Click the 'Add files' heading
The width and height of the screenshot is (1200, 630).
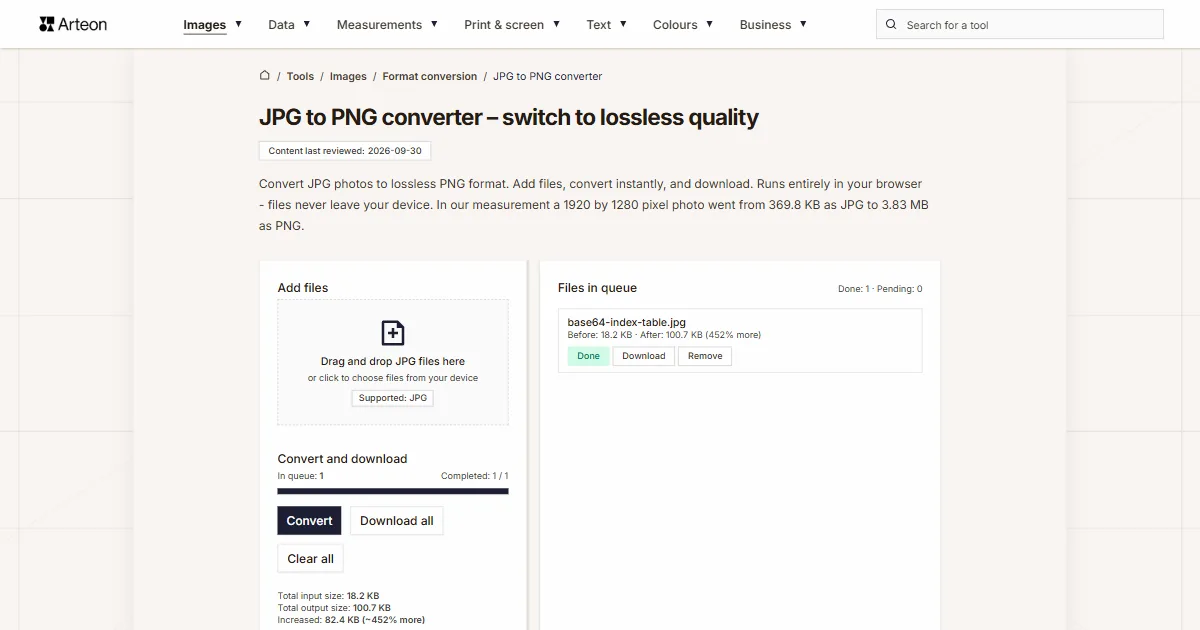[x=303, y=288]
